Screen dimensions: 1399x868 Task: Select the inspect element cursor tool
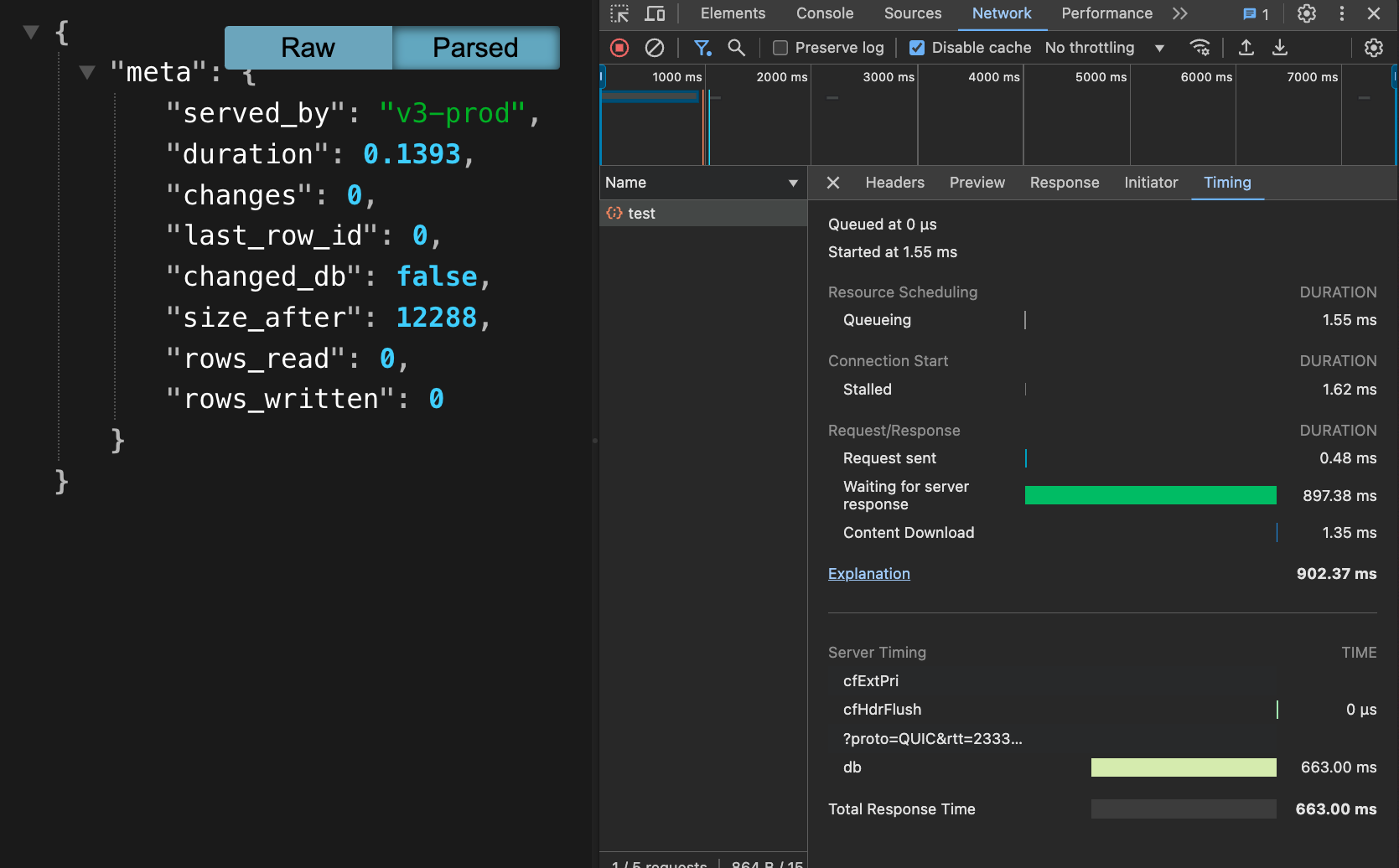tap(618, 13)
